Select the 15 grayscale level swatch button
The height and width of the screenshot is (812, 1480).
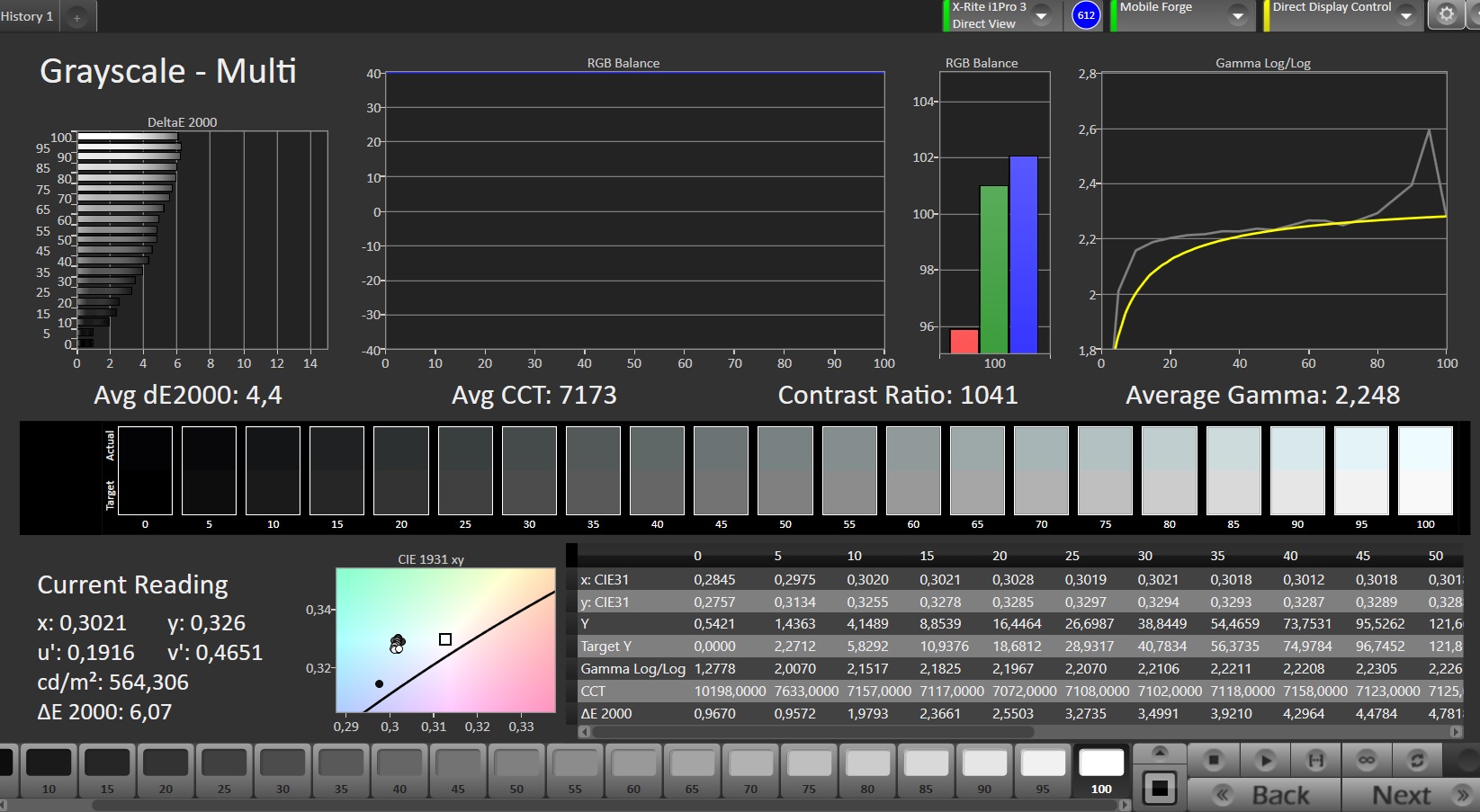click(x=107, y=772)
